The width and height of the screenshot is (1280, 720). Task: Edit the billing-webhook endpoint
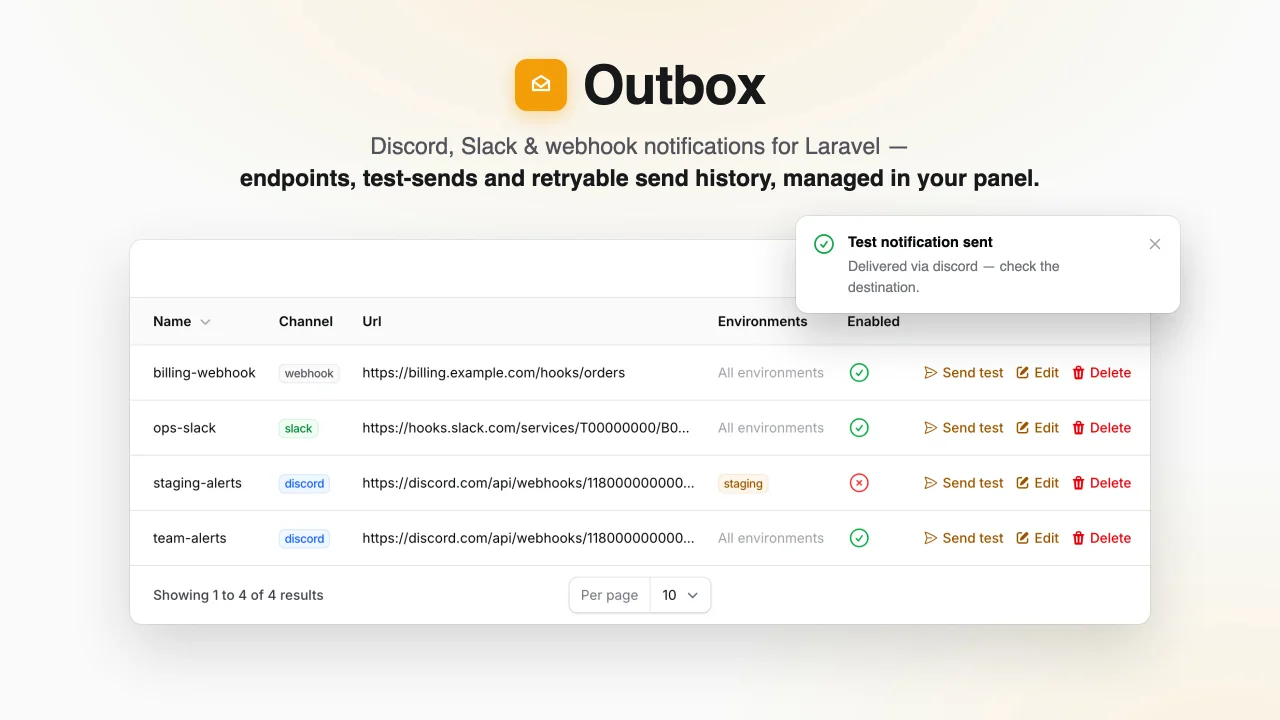point(1038,373)
